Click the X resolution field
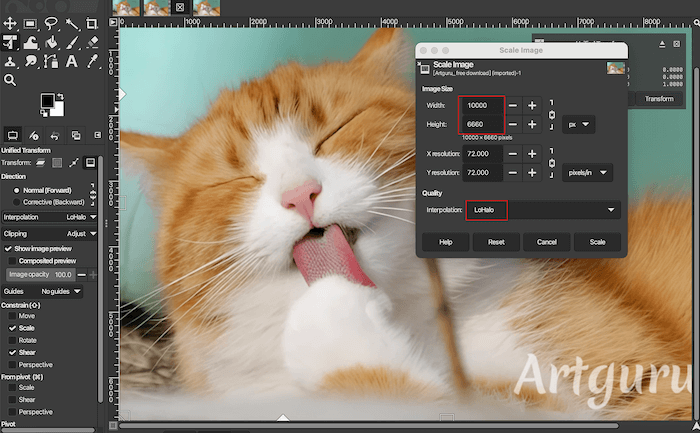Image resolution: width=700 pixels, height=433 pixels. [482, 154]
